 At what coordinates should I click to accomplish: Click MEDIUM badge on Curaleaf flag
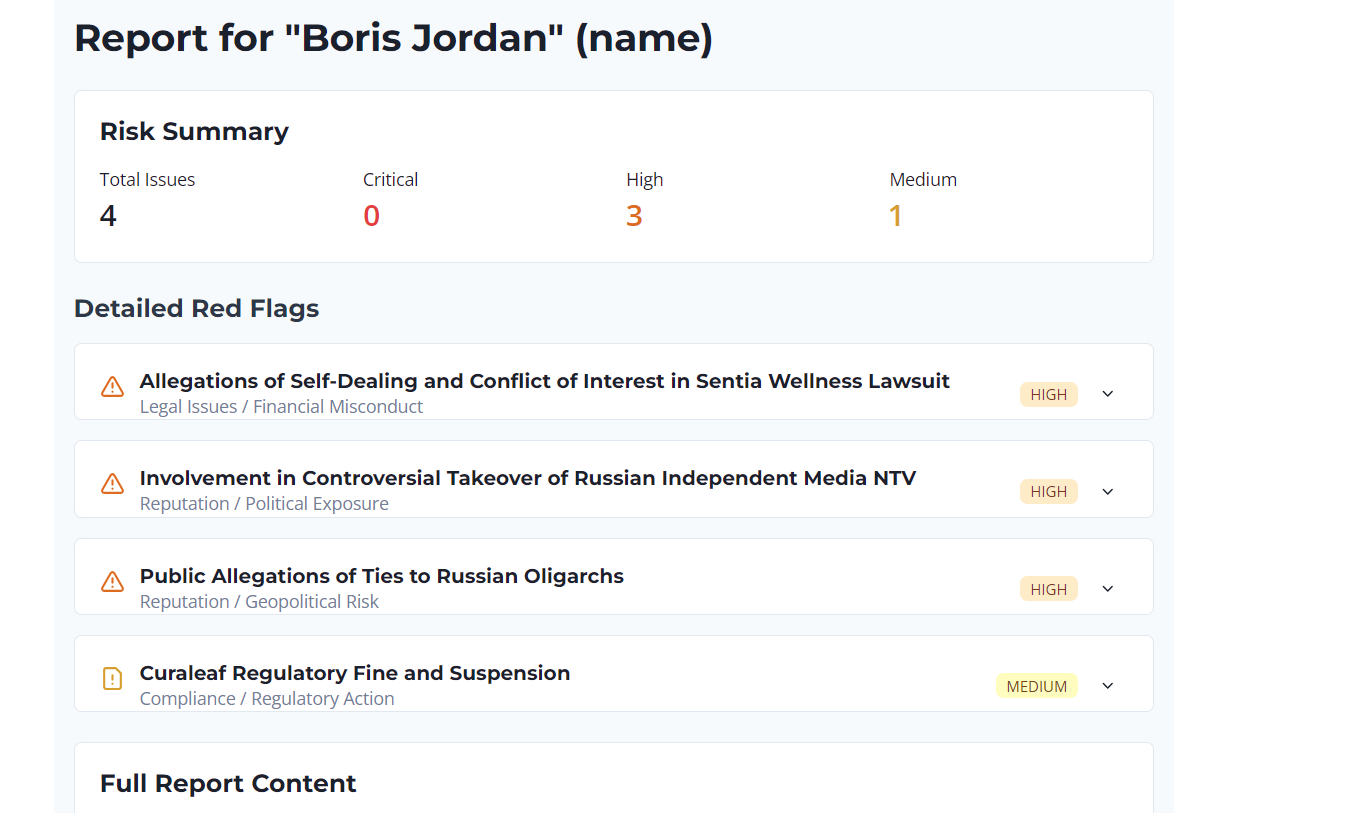(x=1036, y=686)
